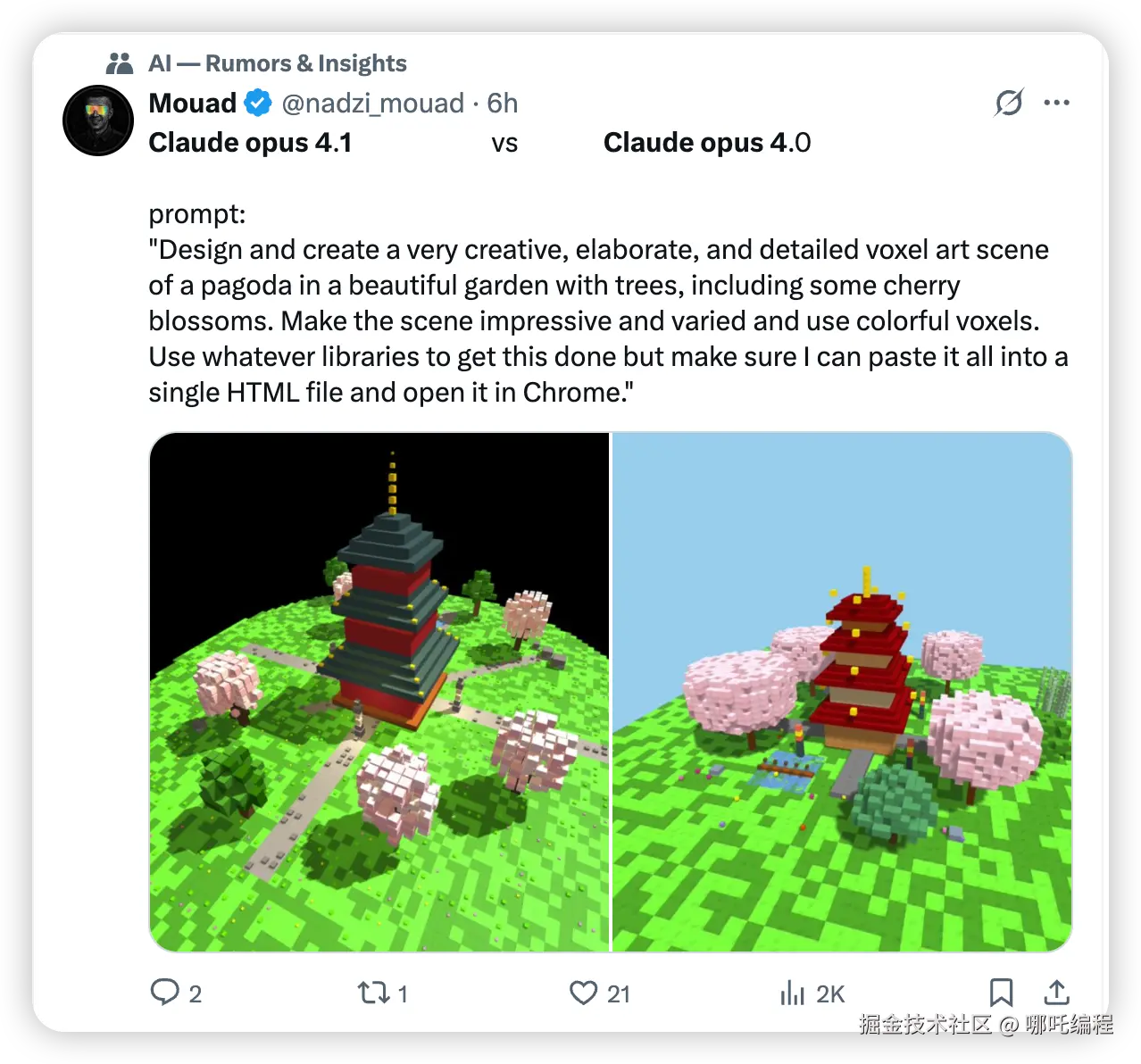Viewport: 1141px width, 1064px height.
Task: Open Mouad's profile avatar
Action: (98, 121)
